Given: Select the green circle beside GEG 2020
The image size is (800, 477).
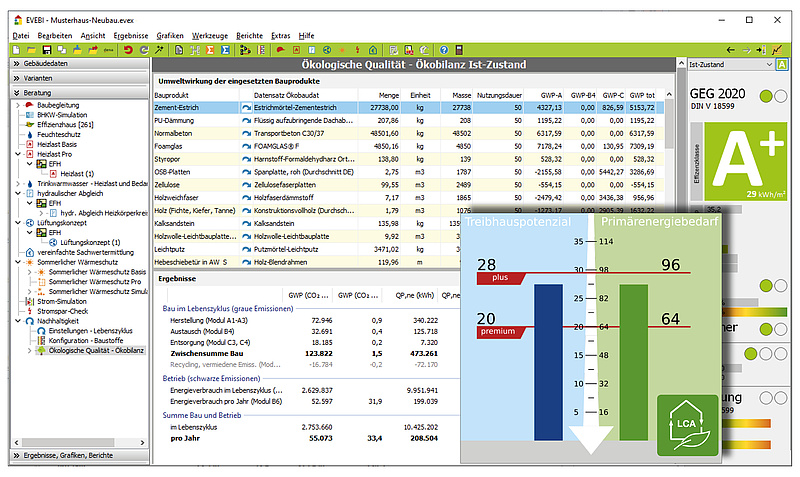Looking at the screenshot, I should tap(766, 96).
